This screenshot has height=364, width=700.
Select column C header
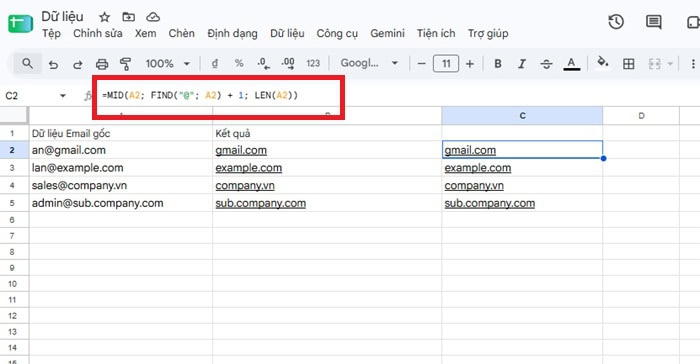click(x=522, y=116)
